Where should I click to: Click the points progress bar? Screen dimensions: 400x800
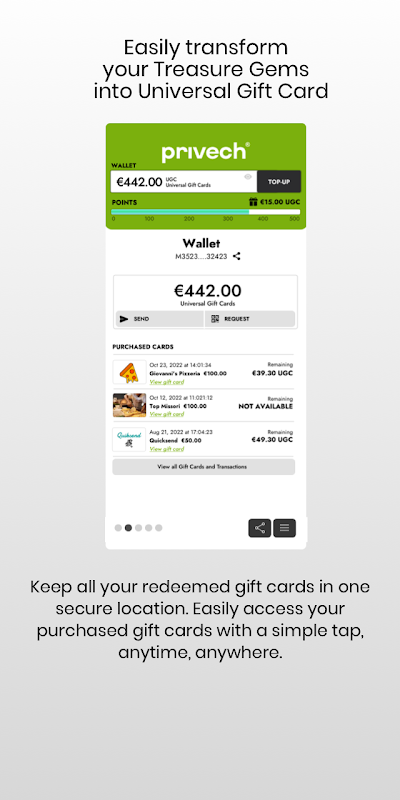tap(206, 212)
